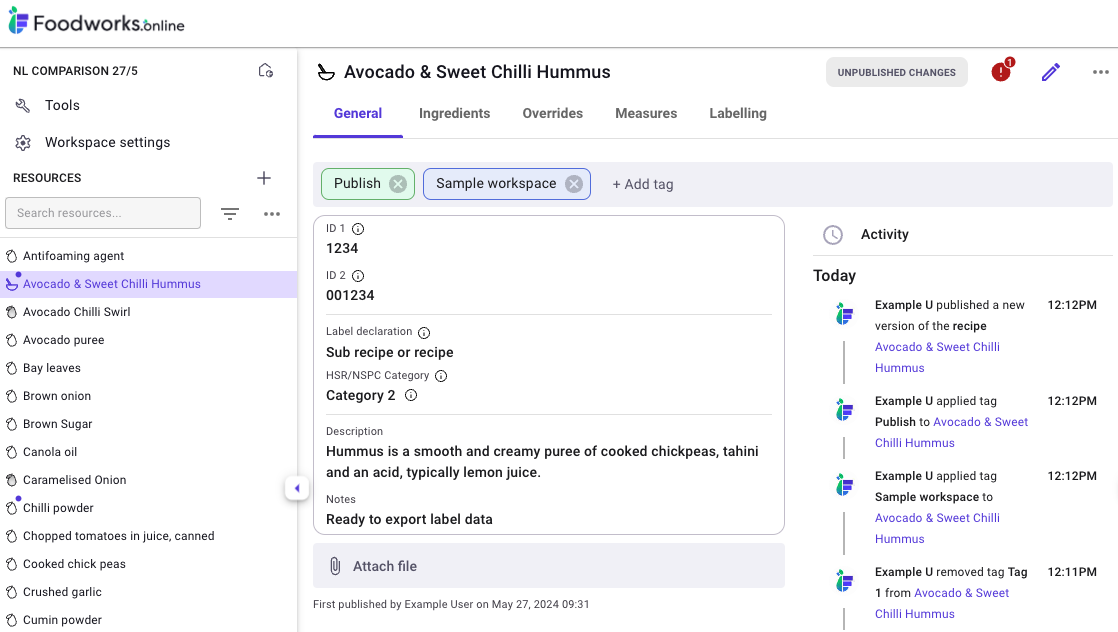Image resolution: width=1118 pixels, height=632 pixels.
Task: Open the Labelling tab
Action: pos(737,113)
